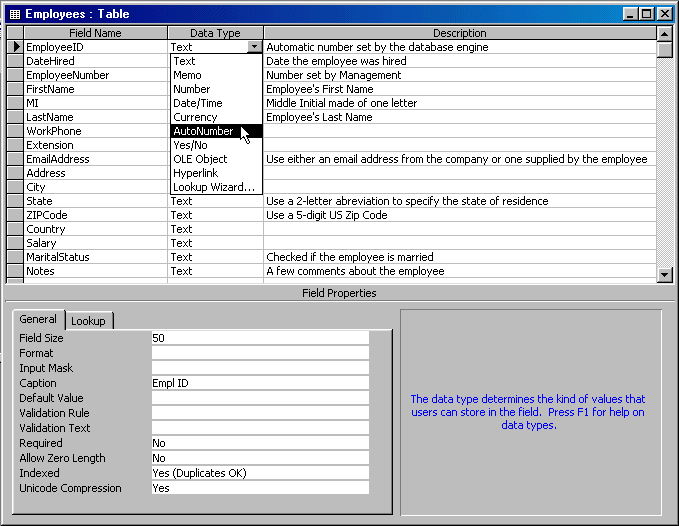Click the Validation Rule property field

tap(260, 413)
